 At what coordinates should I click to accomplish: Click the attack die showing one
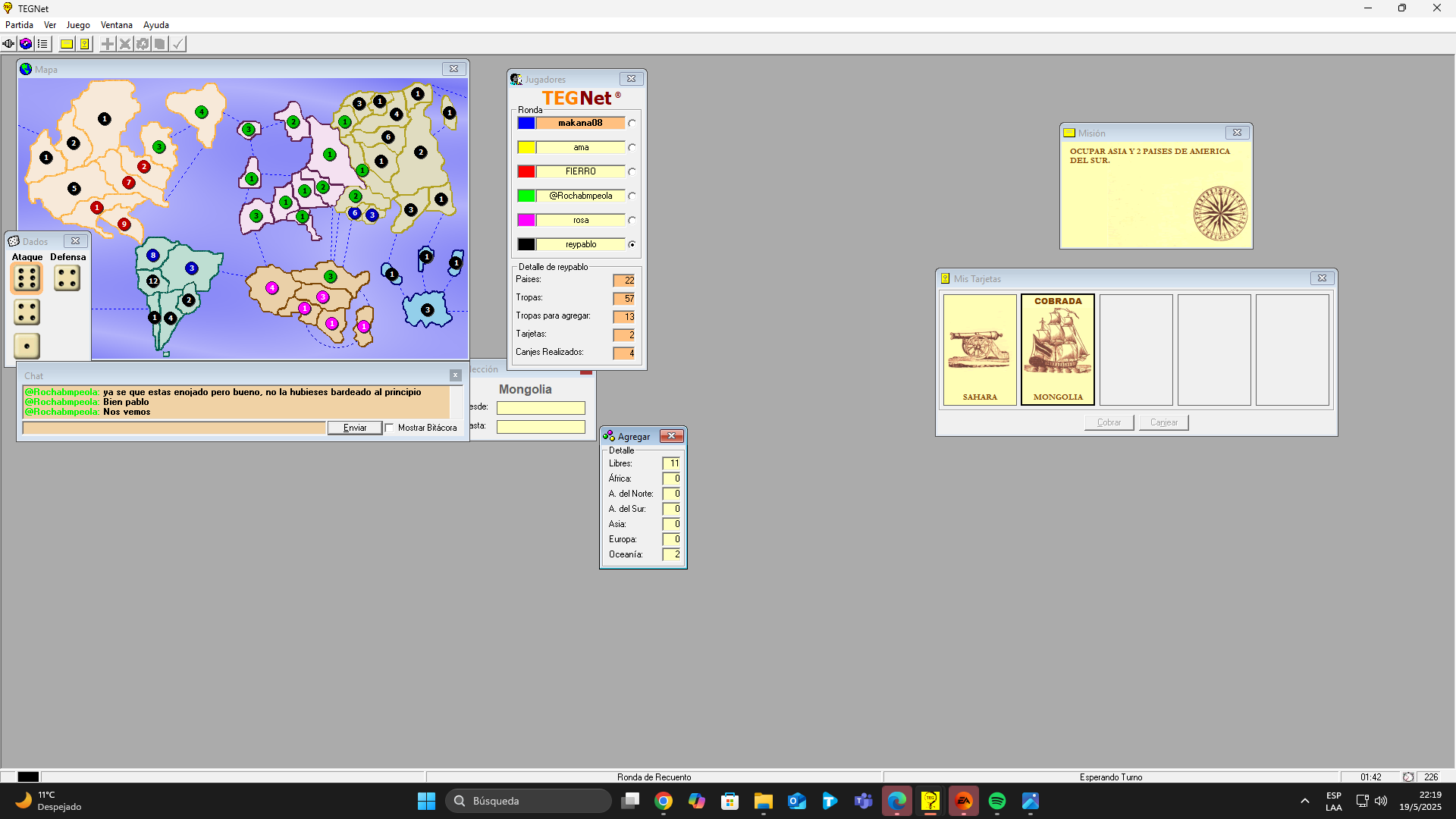[x=27, y=347]
